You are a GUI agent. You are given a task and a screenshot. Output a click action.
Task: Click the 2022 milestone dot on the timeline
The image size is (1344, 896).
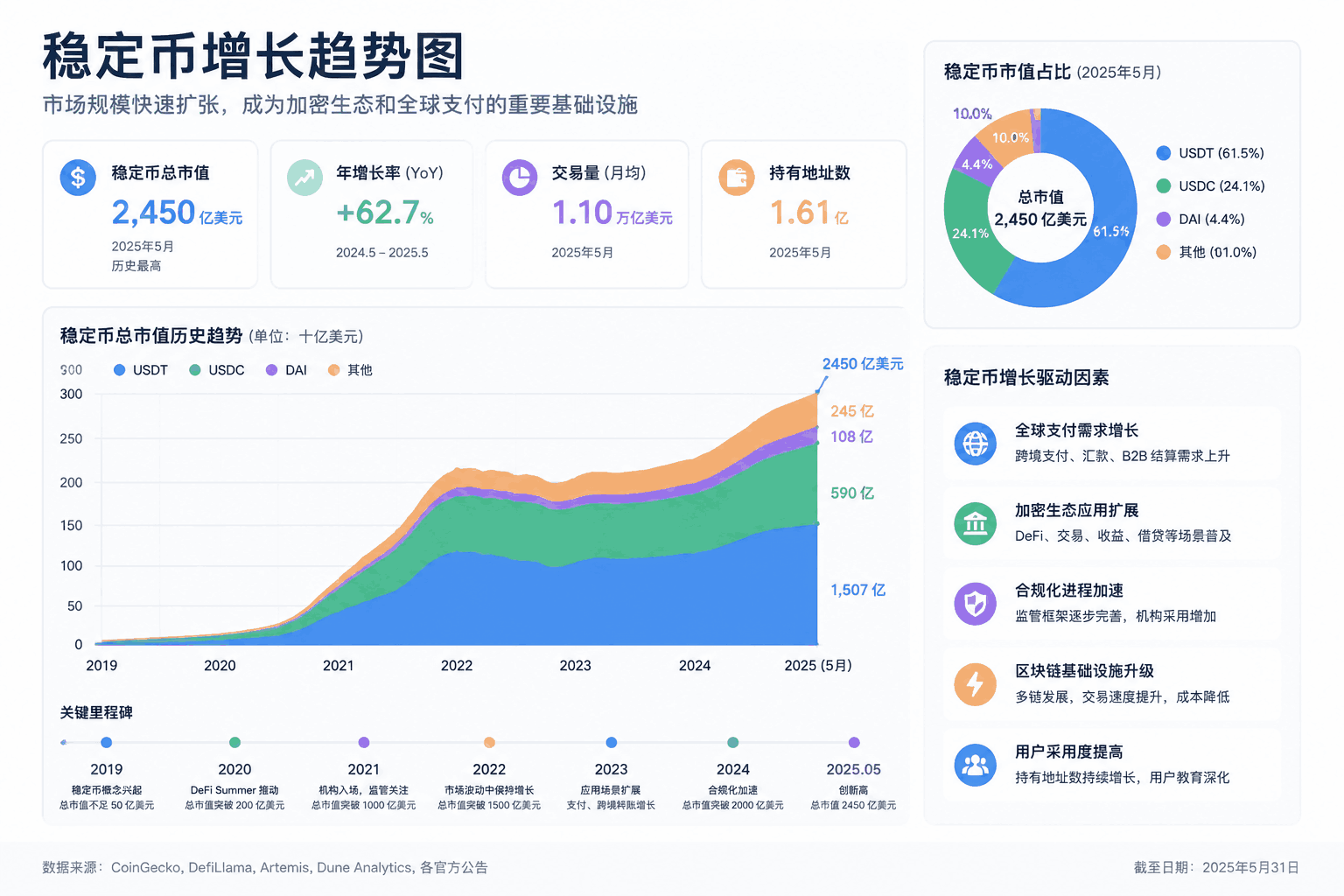tap(489, 743)
